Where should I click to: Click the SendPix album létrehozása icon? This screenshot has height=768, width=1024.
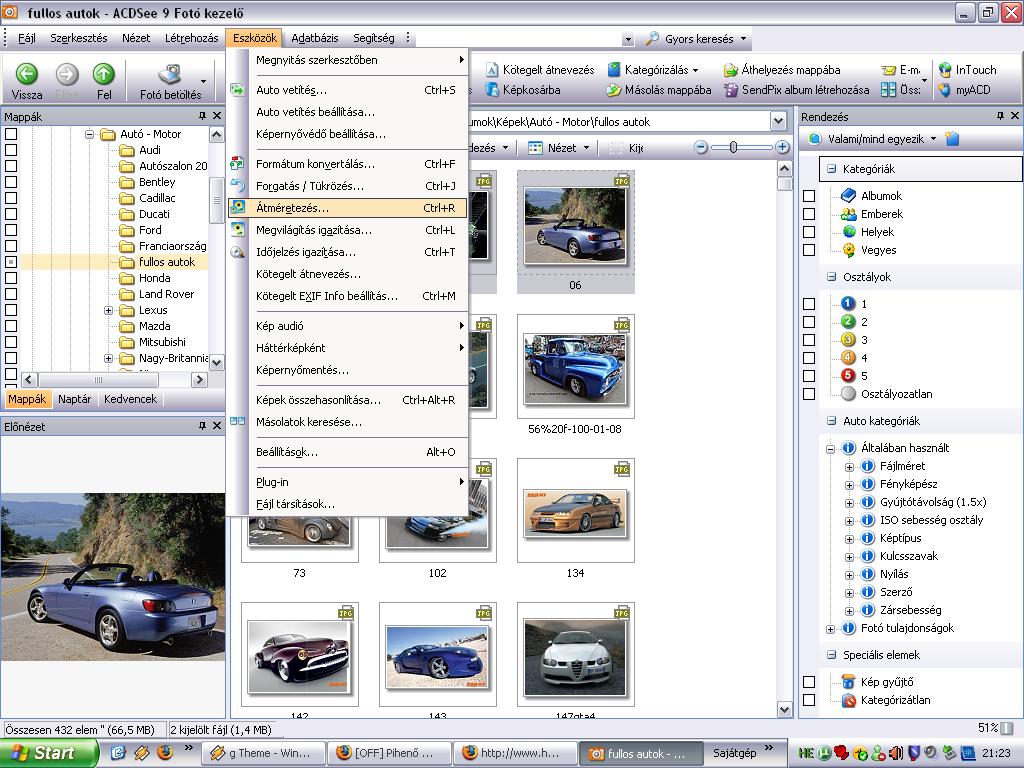coord(730,90)
